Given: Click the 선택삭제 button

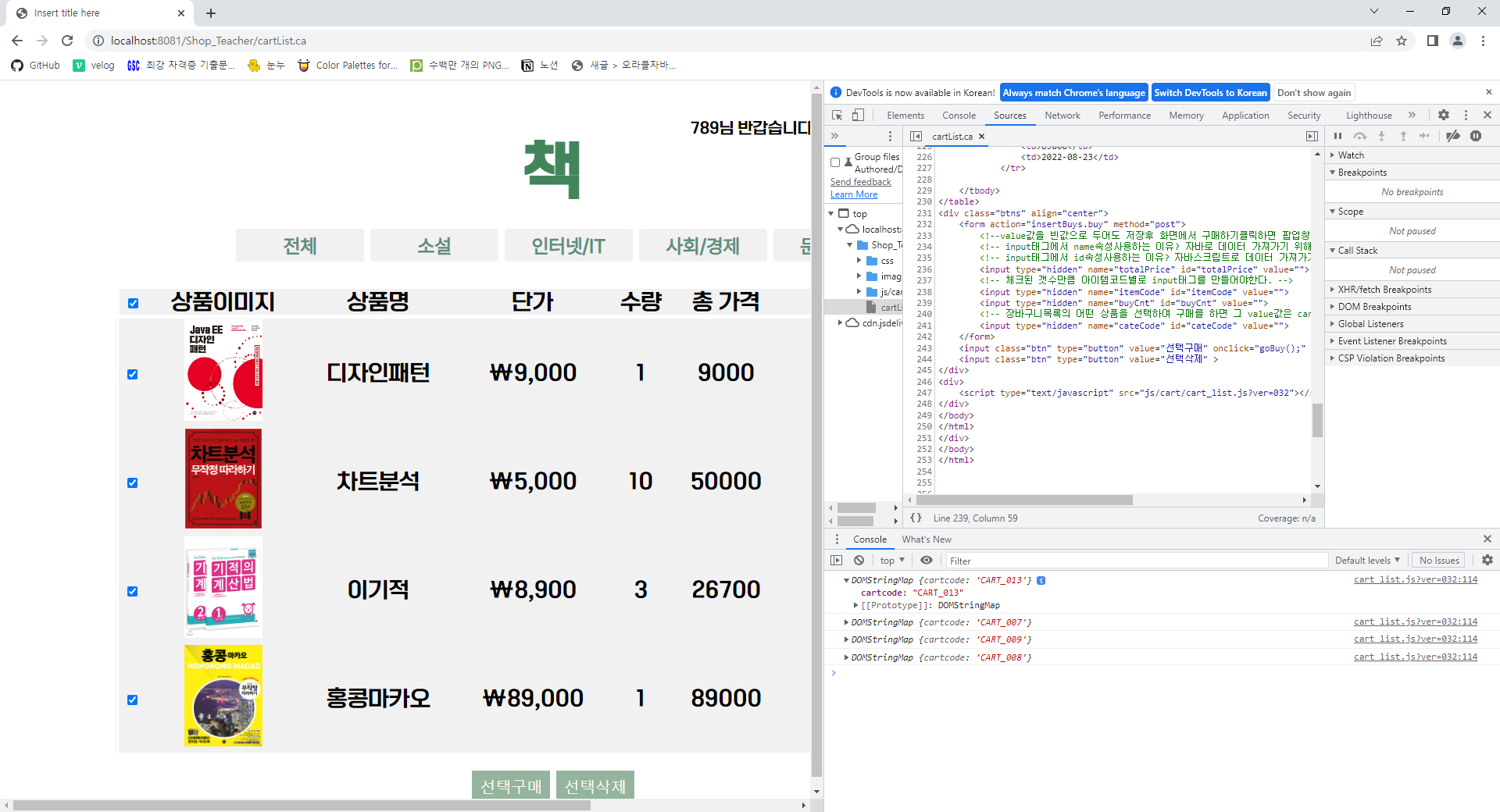Looking at the screenshot, I should (595, 785).
